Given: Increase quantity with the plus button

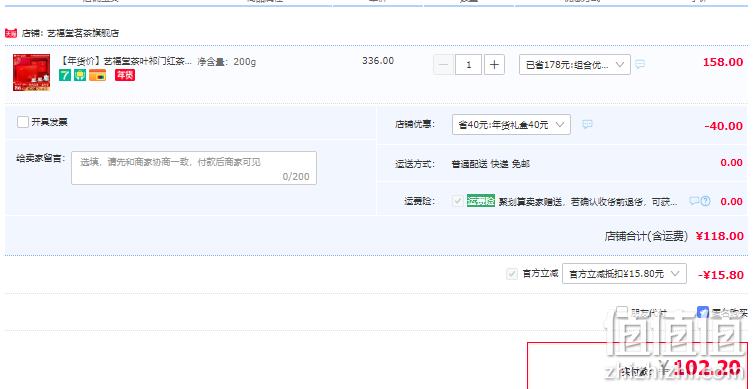Looking at the screenshot, I should tap(494, 65).
